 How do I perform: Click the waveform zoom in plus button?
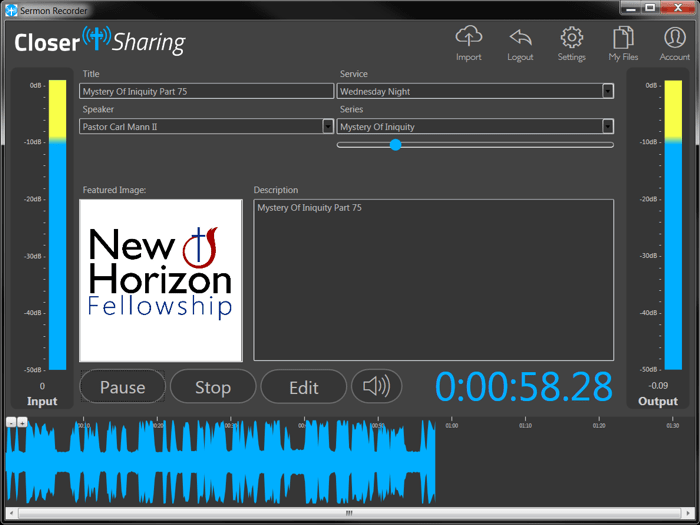point(22,422)
